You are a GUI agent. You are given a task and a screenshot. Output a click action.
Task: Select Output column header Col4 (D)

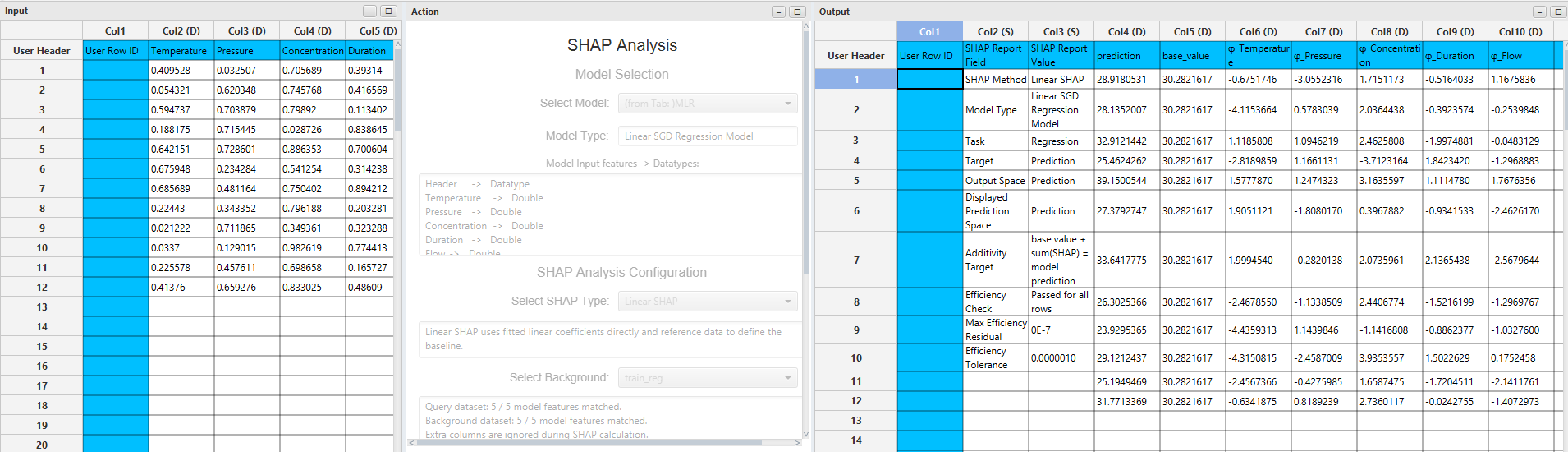click(1127, 31)
